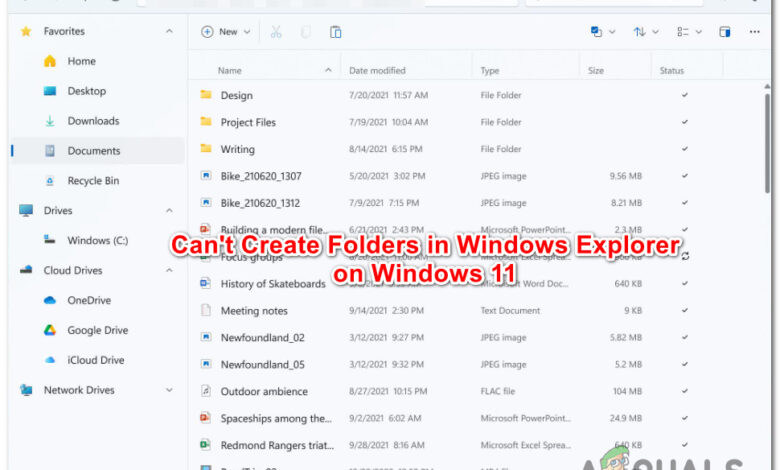Open the View layout options icon
780x470 pixels.
coord(682,32)
